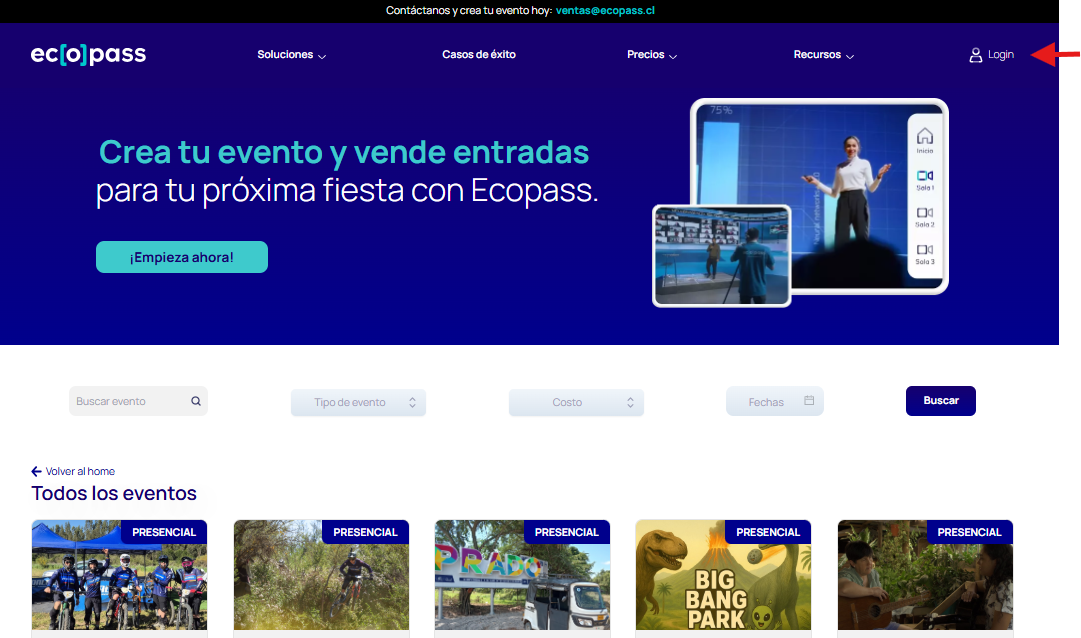Open the guitar player event thumbnail
This screenshot has height=638, width=1081.
[x=925, y=575]
